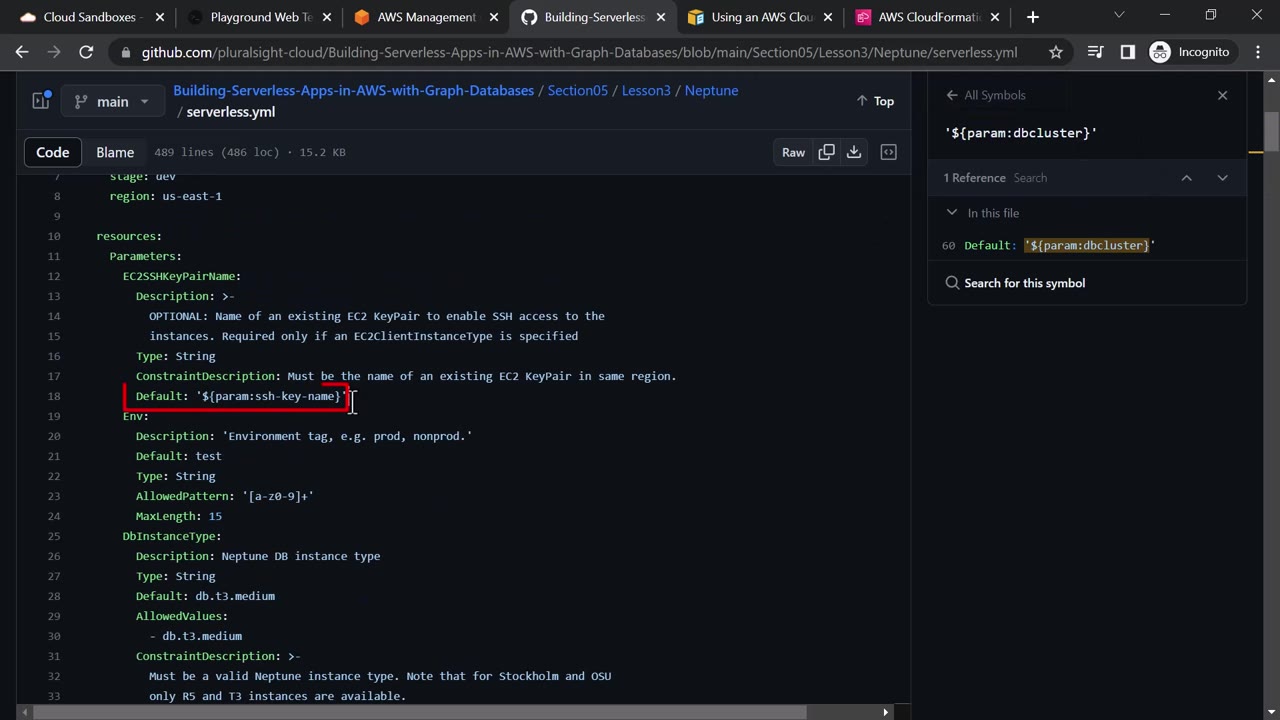Click the github.com address bar URL
This screenshot has width=1280, height=720.
tap(579, 52)
